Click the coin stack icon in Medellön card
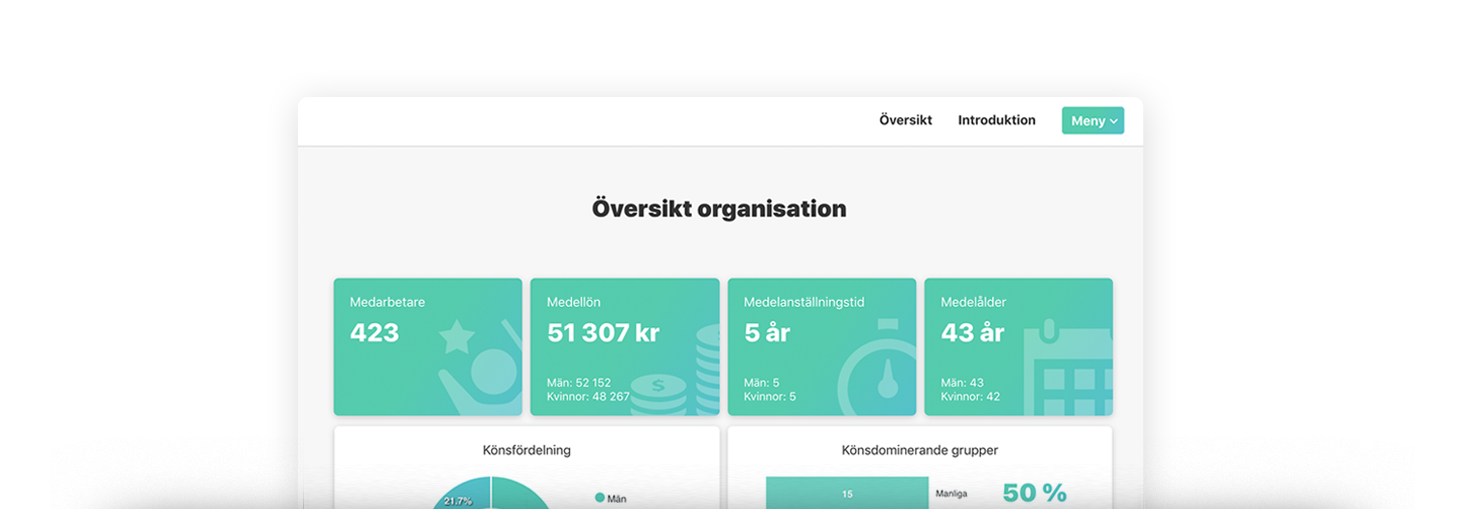1476x509 pixels. 676,370
